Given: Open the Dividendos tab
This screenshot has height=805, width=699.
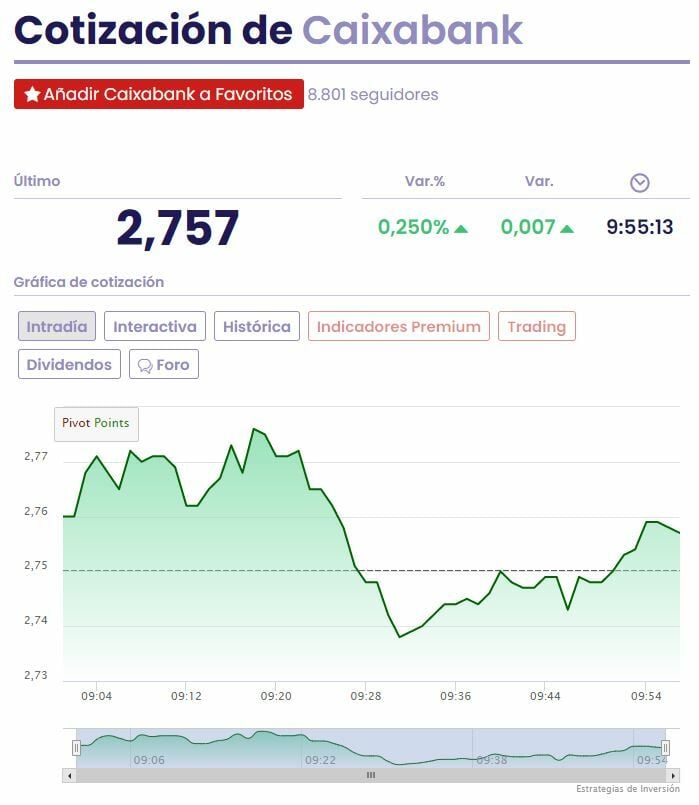Looking at the screenshot, I should [x=69, y=364].
